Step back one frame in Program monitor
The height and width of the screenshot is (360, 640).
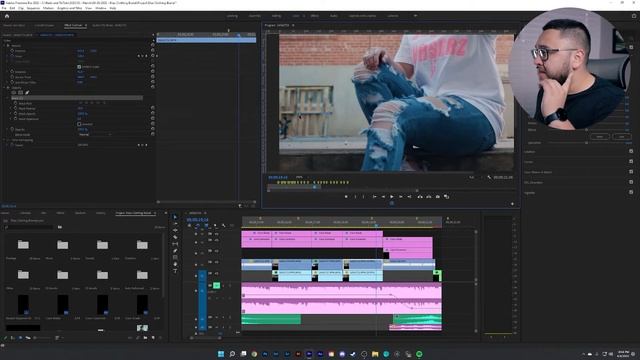(383, 197)
